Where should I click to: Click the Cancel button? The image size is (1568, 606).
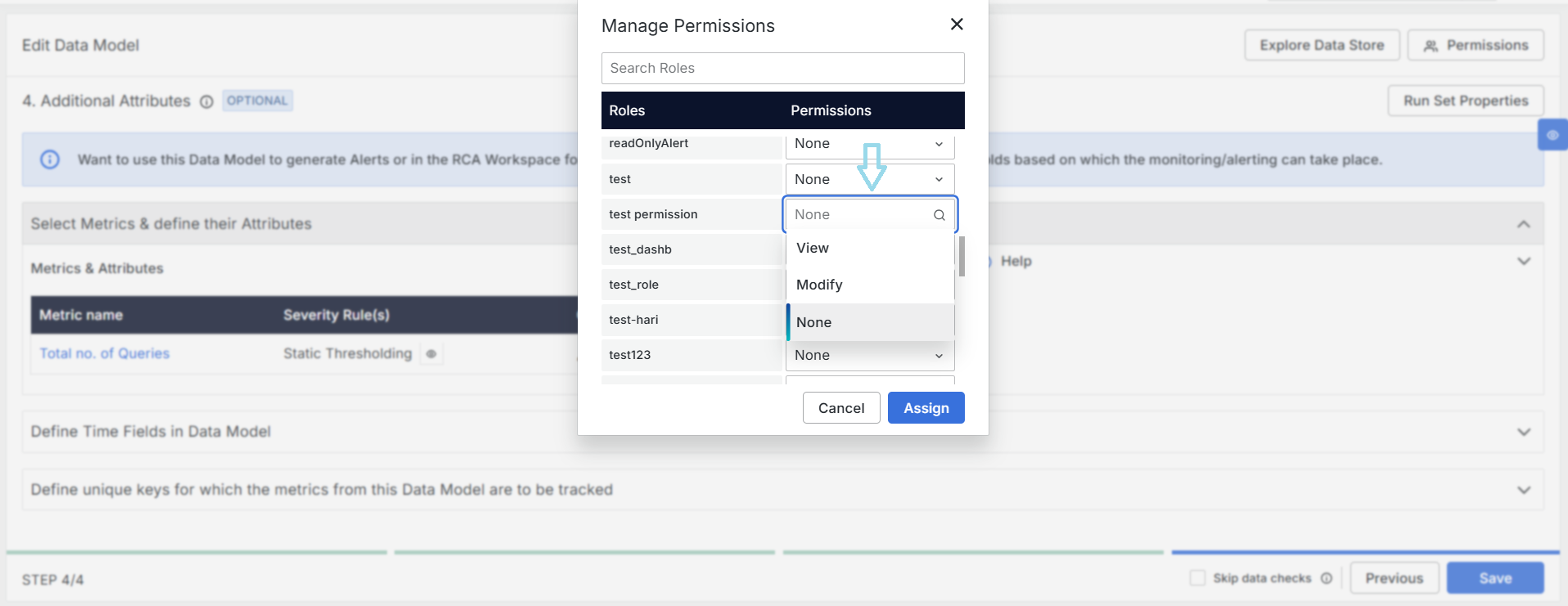pyautogui.click(x=840, y=408)
